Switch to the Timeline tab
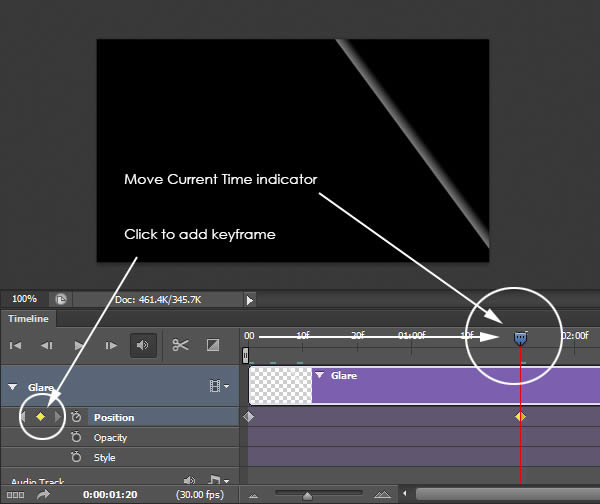This screenshot has height=504, width=600. tap(28, 319)
